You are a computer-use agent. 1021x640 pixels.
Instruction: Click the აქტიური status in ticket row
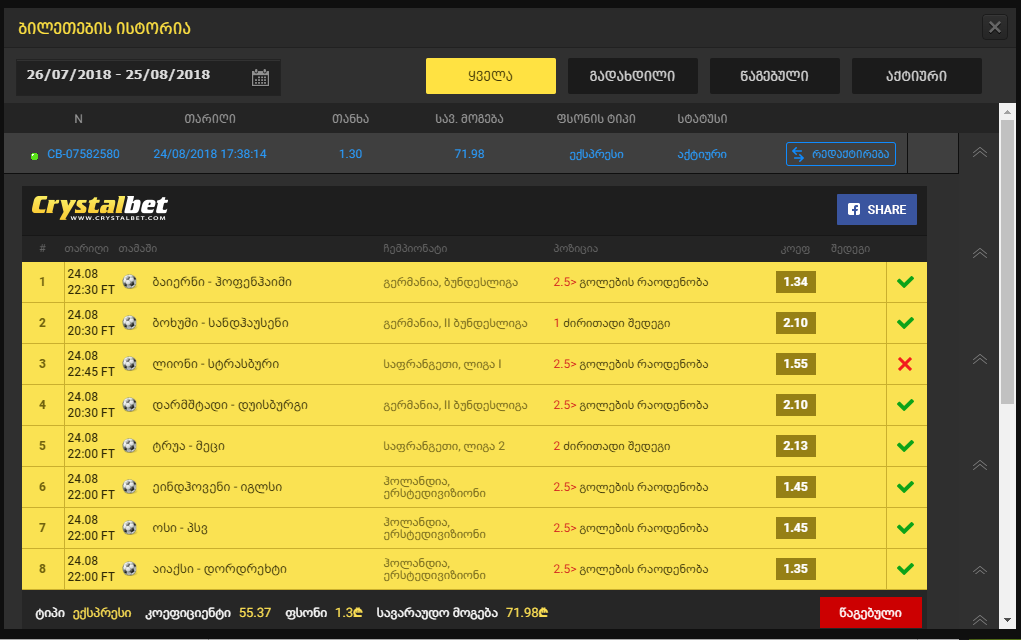point(702,154)
